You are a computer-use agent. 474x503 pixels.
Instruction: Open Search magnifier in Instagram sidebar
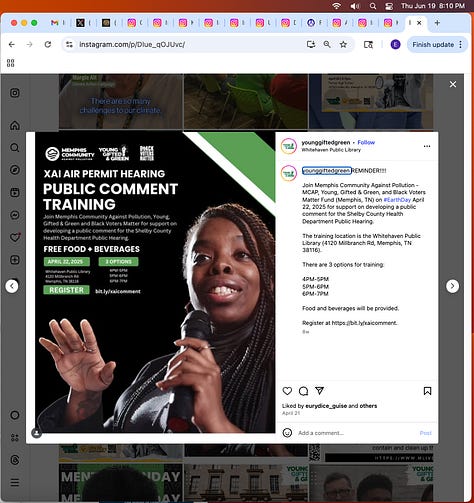coord(15,148)
